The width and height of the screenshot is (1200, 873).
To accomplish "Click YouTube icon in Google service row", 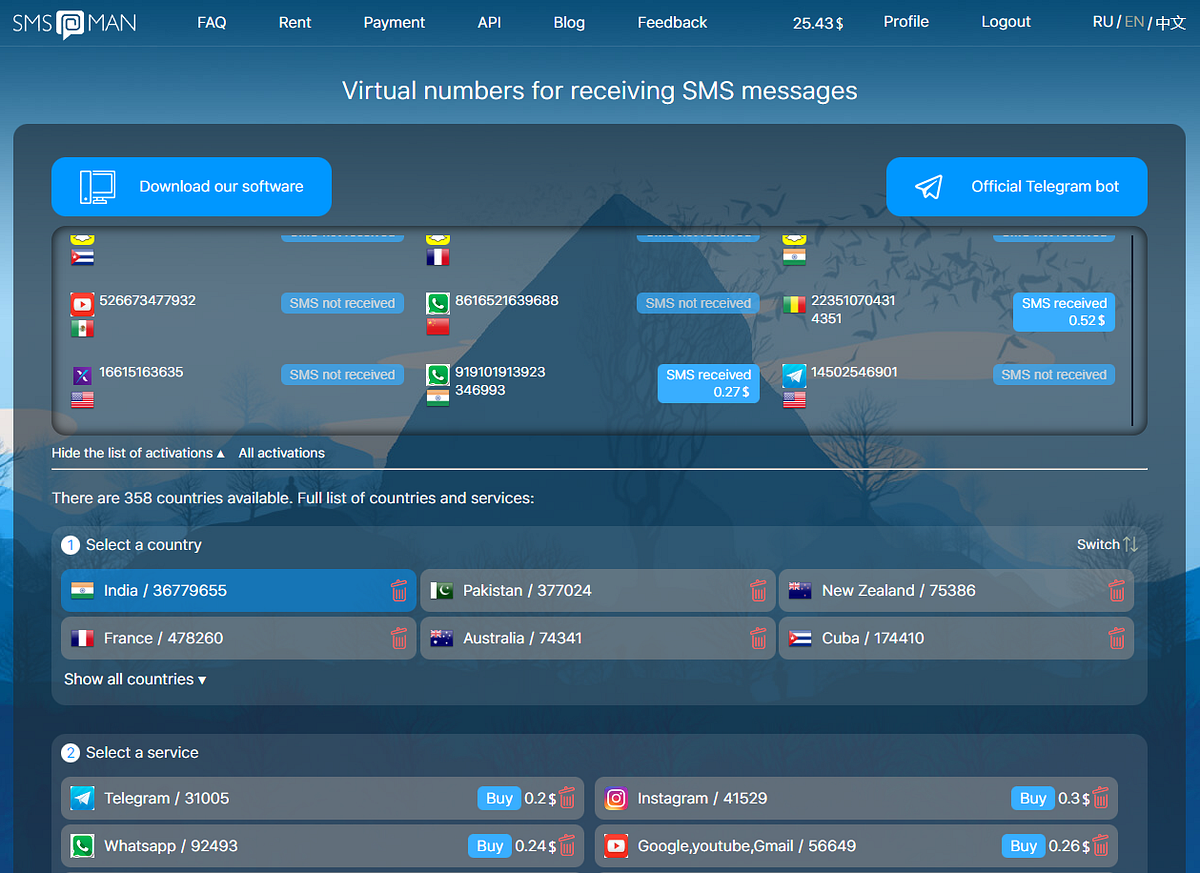I will click(x=616, y=846).
